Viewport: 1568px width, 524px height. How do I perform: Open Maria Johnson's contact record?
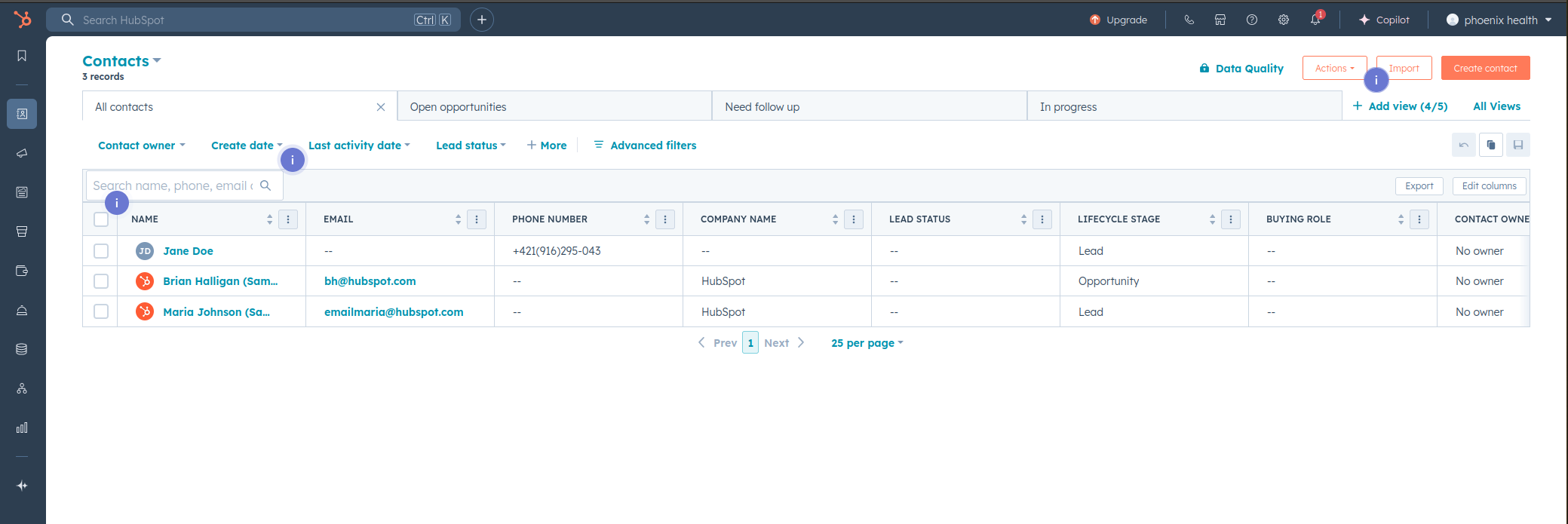pyautogui.click(x=216, y=312)
